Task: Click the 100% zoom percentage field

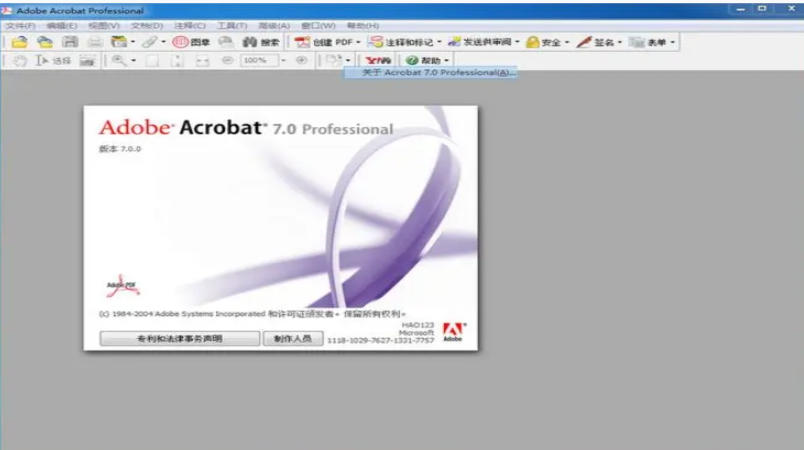Action: coord(259,60)
